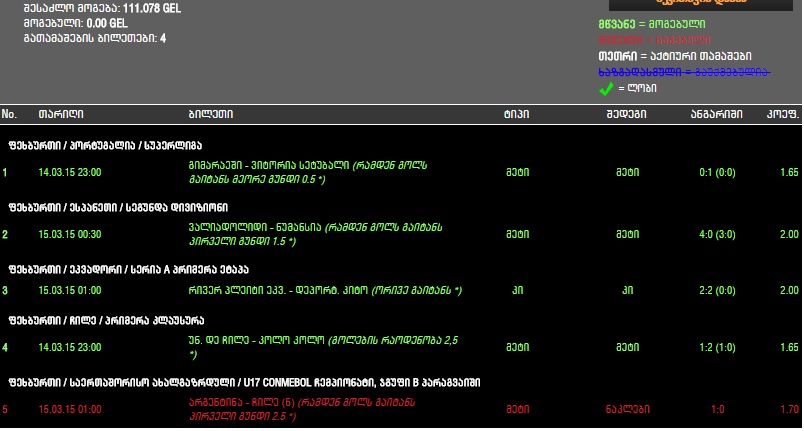Image resolution: width=804 pixels, height=431 pixels.
Task: Click the score "1:2 (1:0)"
Action: 717,347
